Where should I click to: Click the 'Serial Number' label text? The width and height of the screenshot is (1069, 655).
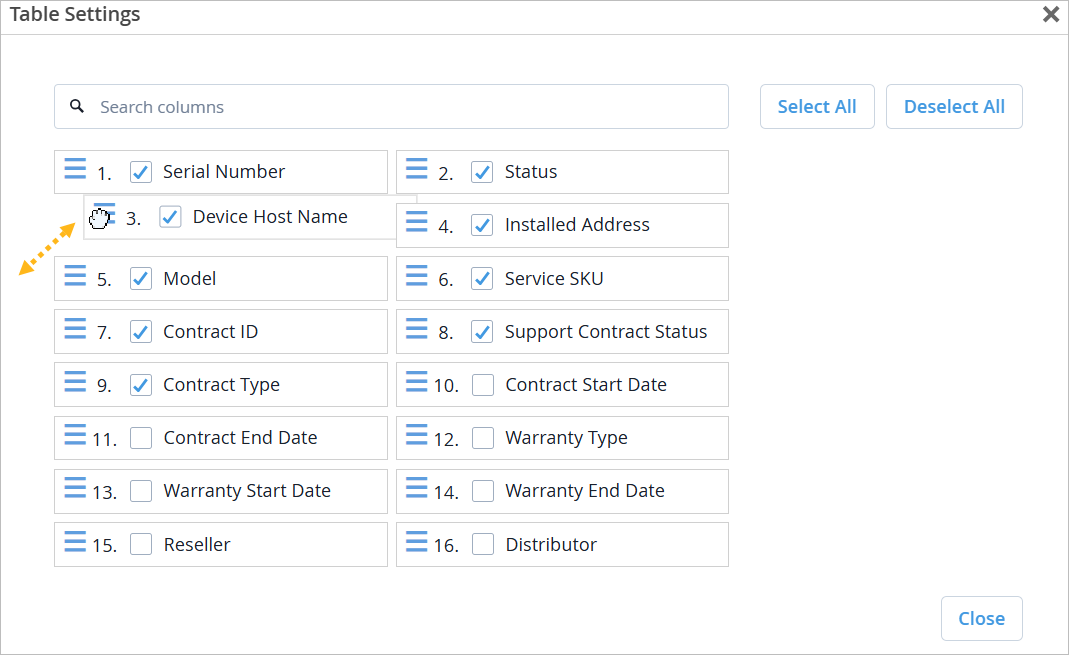tap(224, 172)
